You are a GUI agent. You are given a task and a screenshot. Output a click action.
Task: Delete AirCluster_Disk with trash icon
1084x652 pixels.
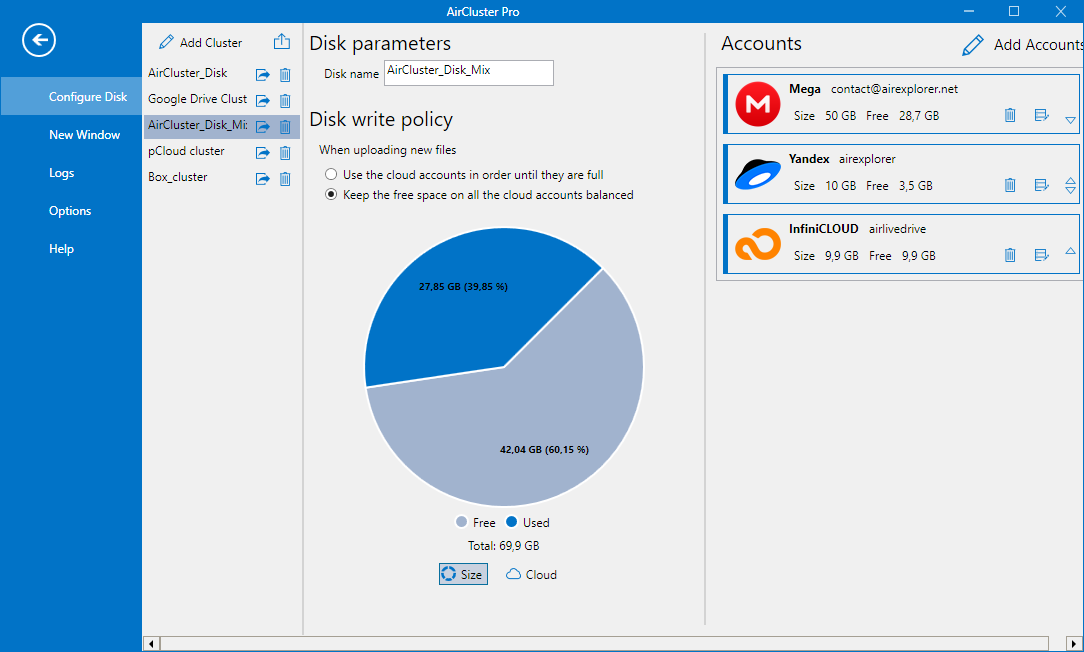pos(285,75)
